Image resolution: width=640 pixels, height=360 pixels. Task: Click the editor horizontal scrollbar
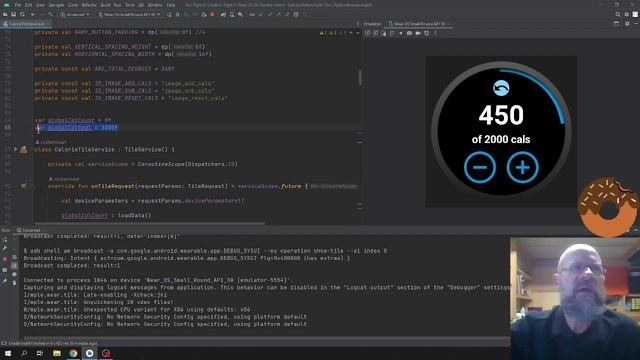pos(150,224)
